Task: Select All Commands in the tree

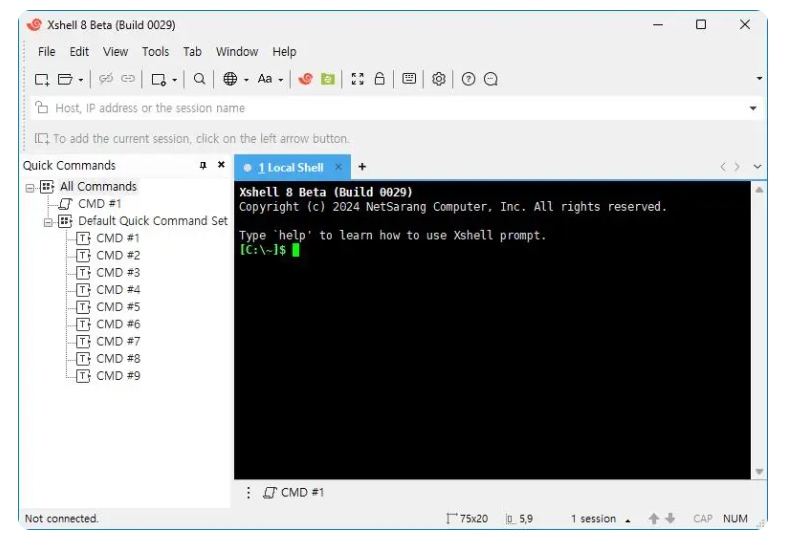Action: coord(98,187)
